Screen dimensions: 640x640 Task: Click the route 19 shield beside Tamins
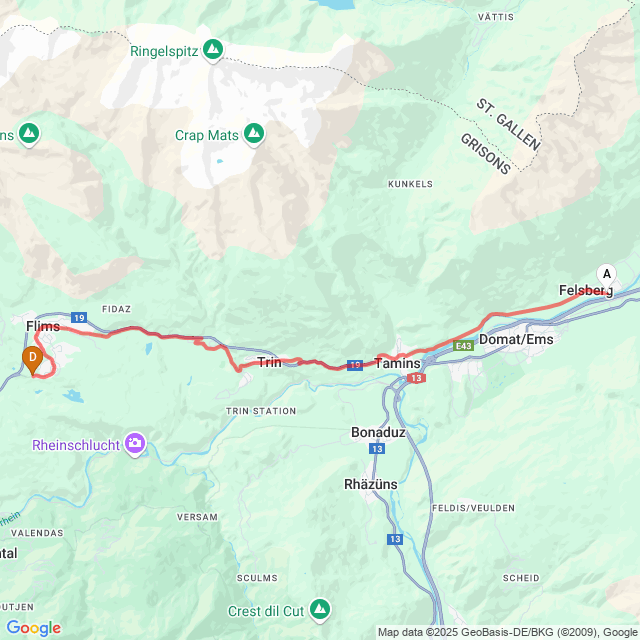355,365
